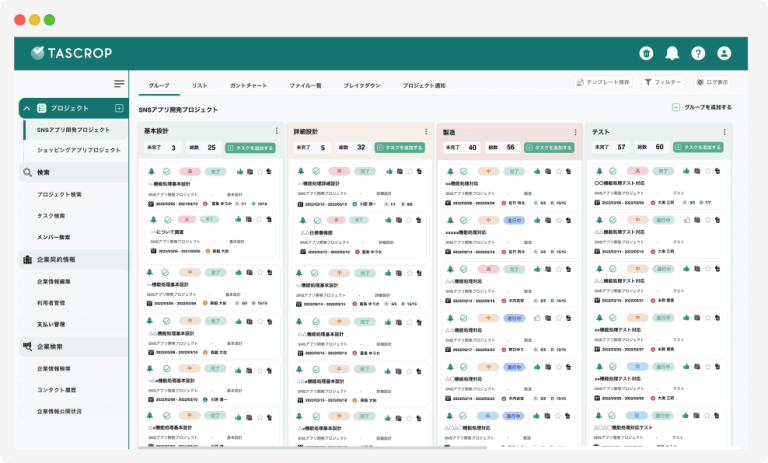Star the first 詳細設計 task card
This screenshot has height=463, width=768.
point(408,171)
